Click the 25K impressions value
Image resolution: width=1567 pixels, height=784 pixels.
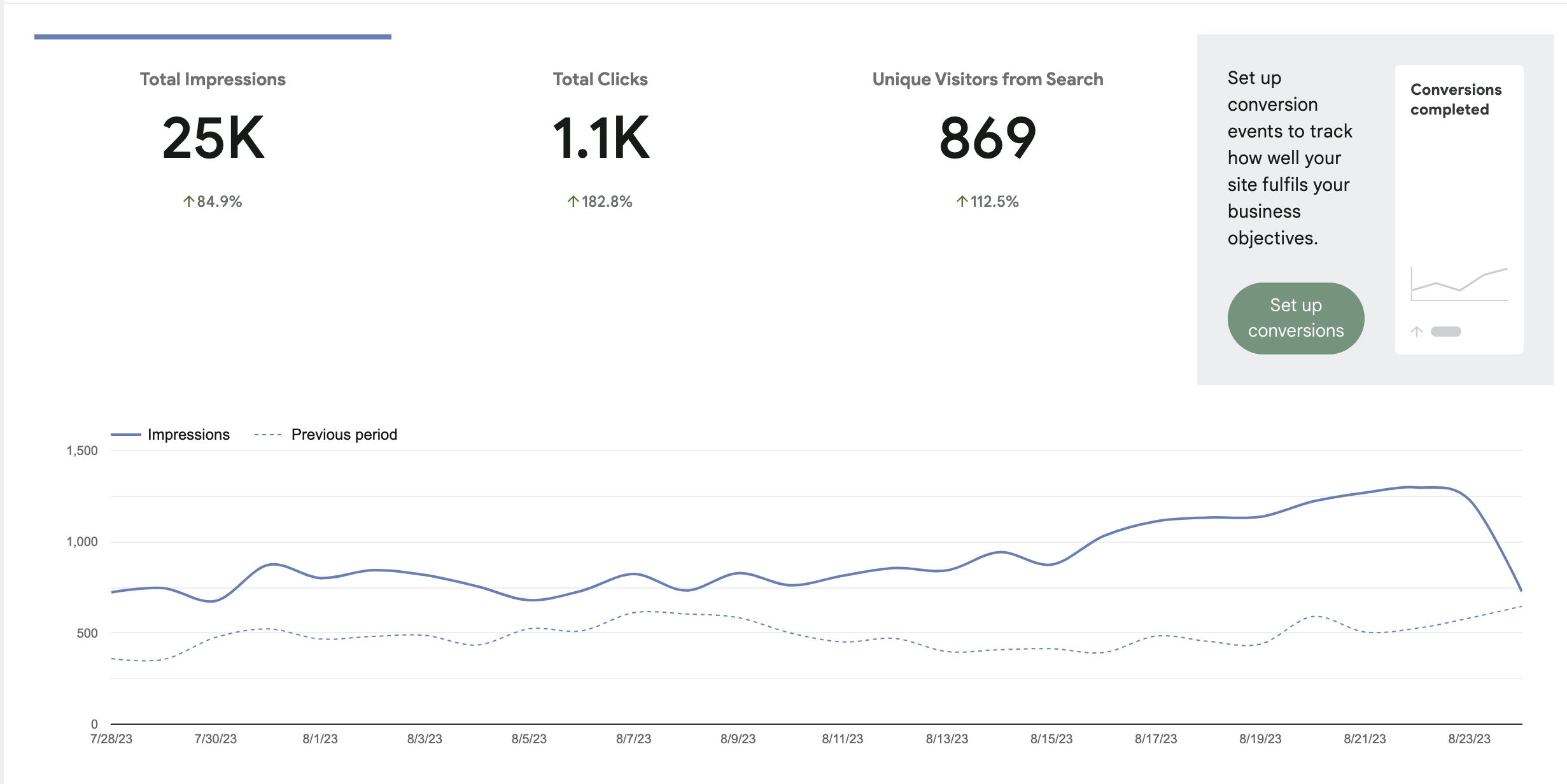213,138
